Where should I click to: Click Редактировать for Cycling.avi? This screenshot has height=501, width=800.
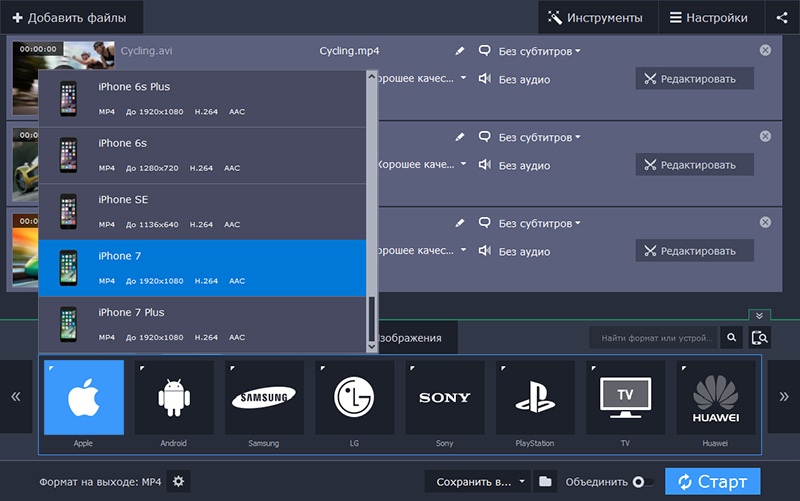(694, 79)
